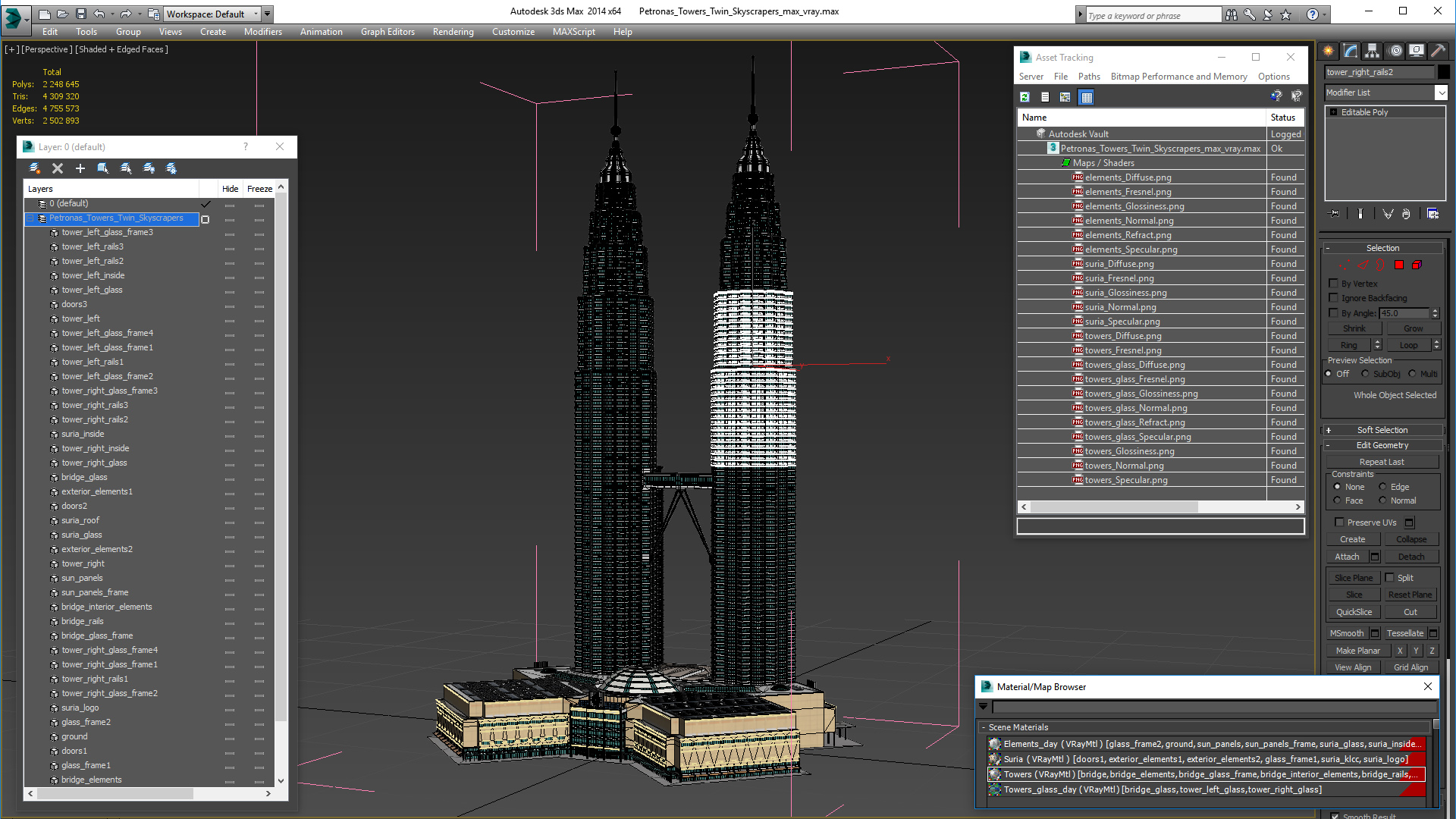Collapse the Selection rollout
Screen dimensions: 1456x819
tap(1383, 248)
